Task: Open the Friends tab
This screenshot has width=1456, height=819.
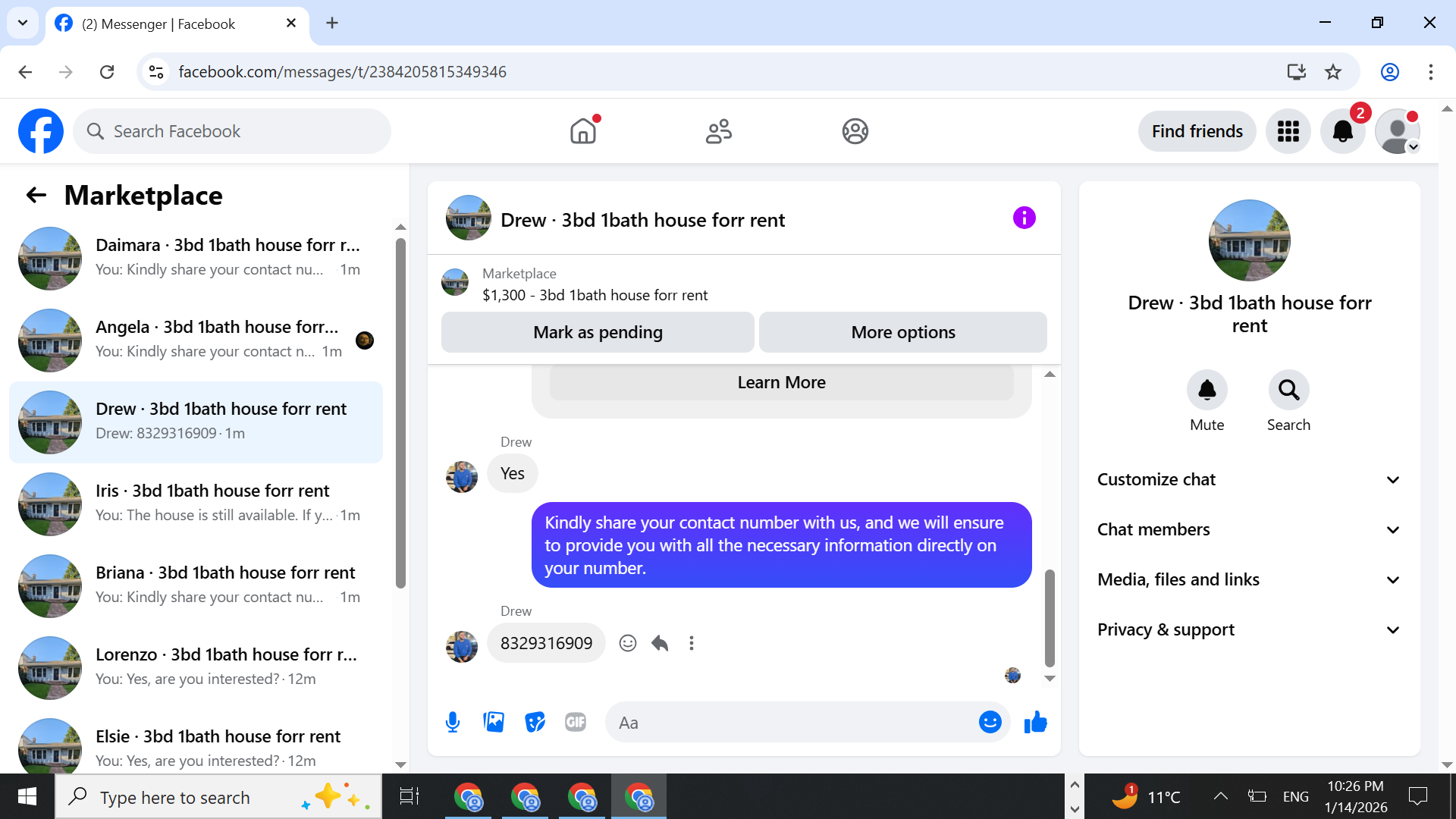Action: pyautogui.click(x=718, y=131)
